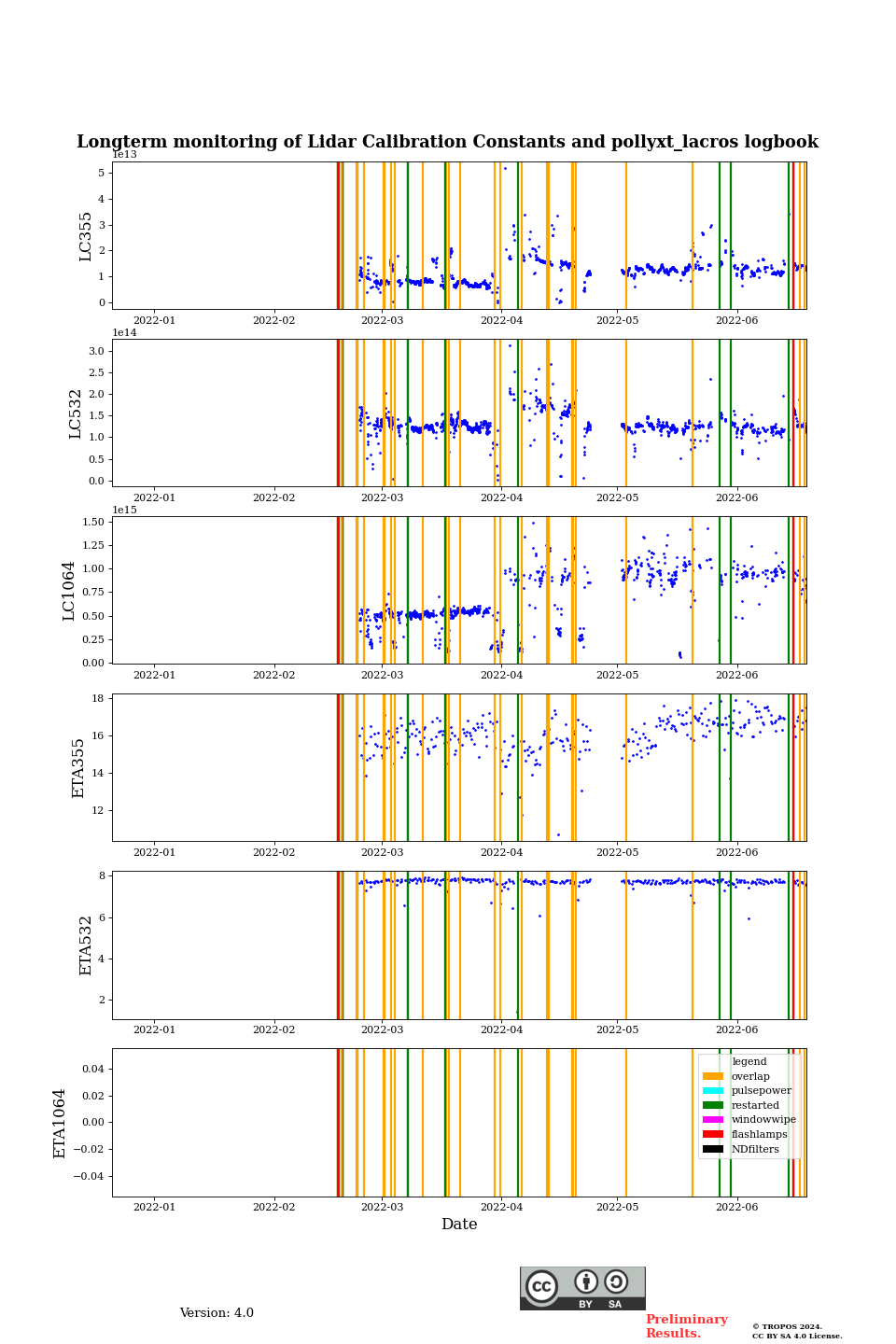
Task: Click the 'Date' x-axis label
Action: 459,1225
